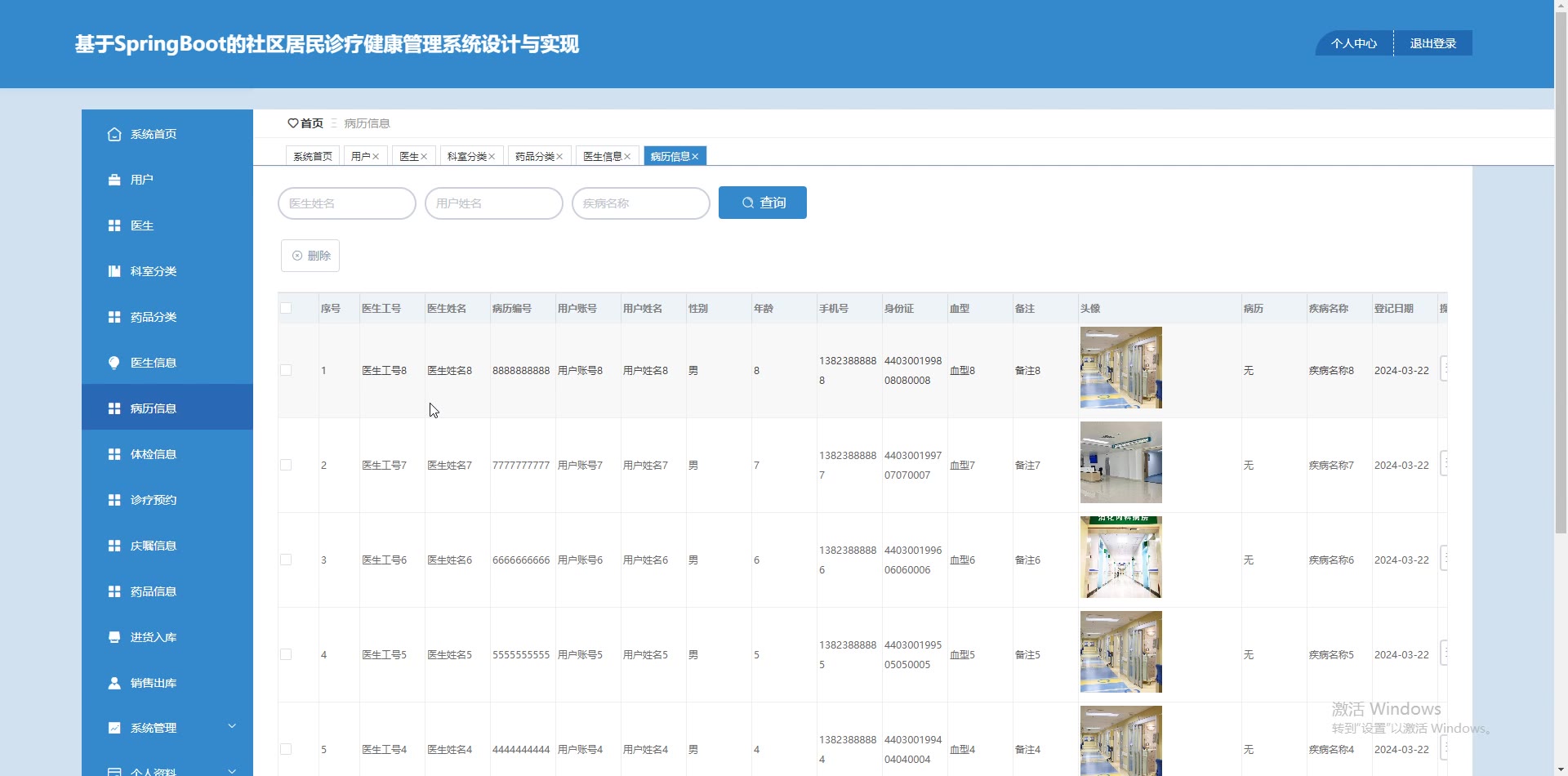Click the briefcase icon beside 用户
Image resolution: width=1568 pixels, height=776 pixels.
pos(114,180)
